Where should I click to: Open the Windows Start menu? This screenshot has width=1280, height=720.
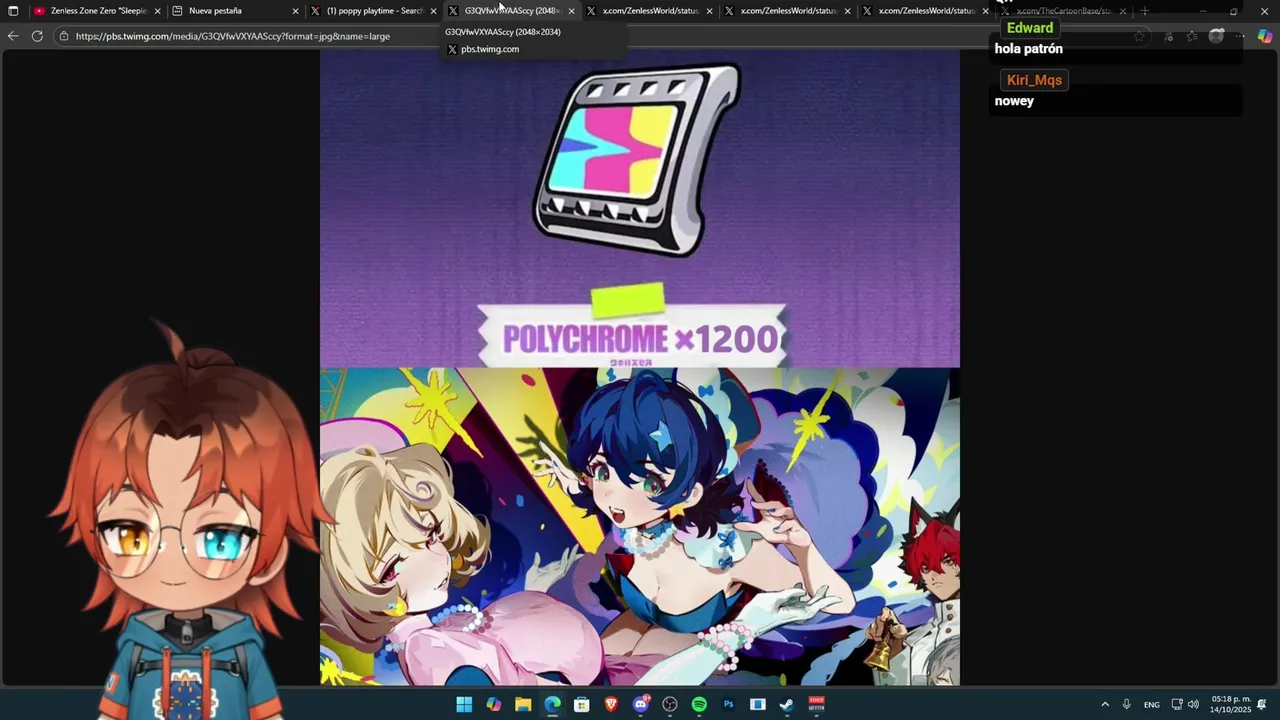pos(464,705)
